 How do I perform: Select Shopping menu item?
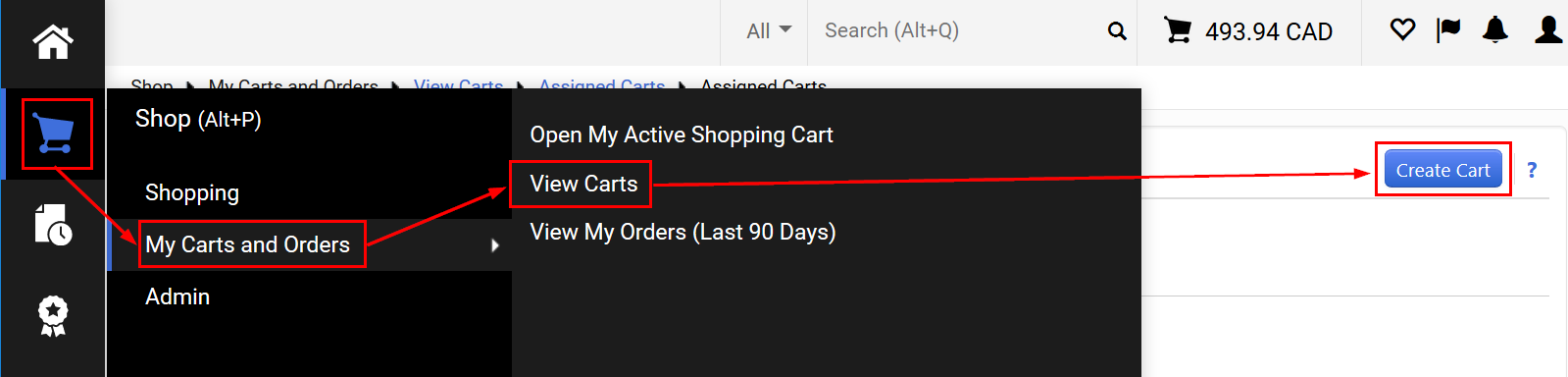192,192
